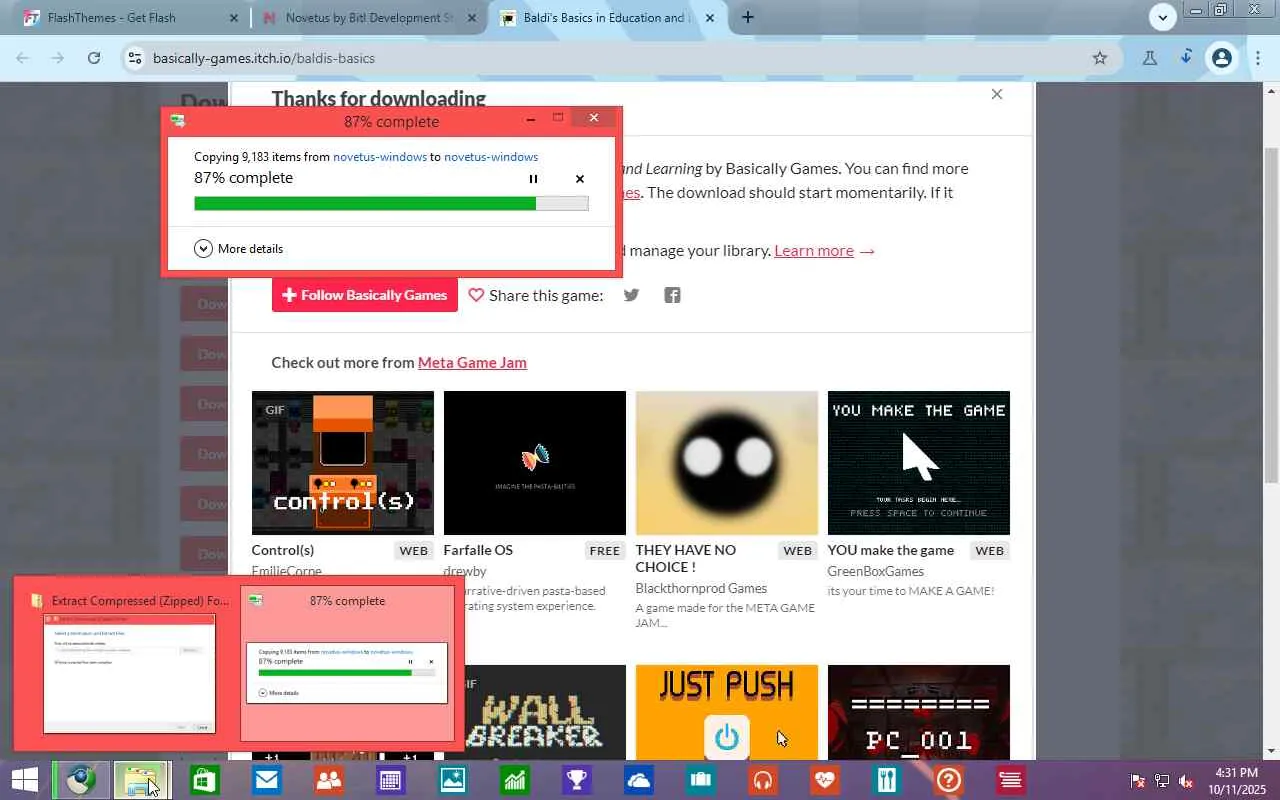Open the JUST PUSH game thumbnail
This screenshot has height=800, width=1280.
727,712
